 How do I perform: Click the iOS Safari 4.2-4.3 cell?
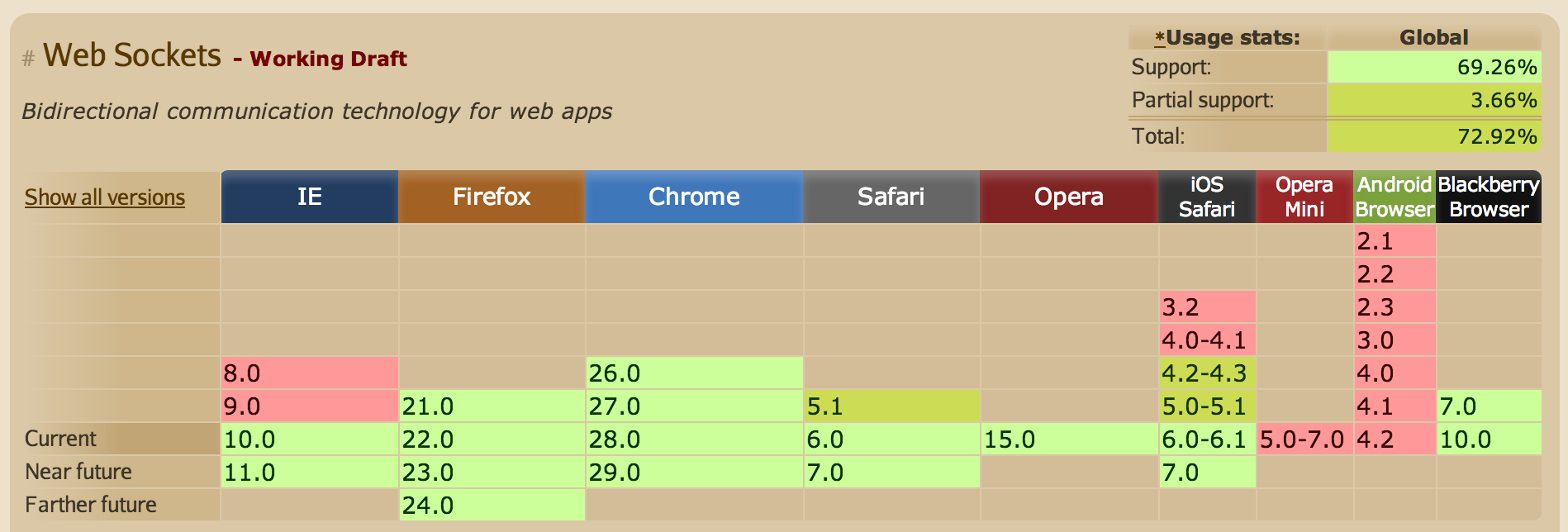tap(1207, 373)
